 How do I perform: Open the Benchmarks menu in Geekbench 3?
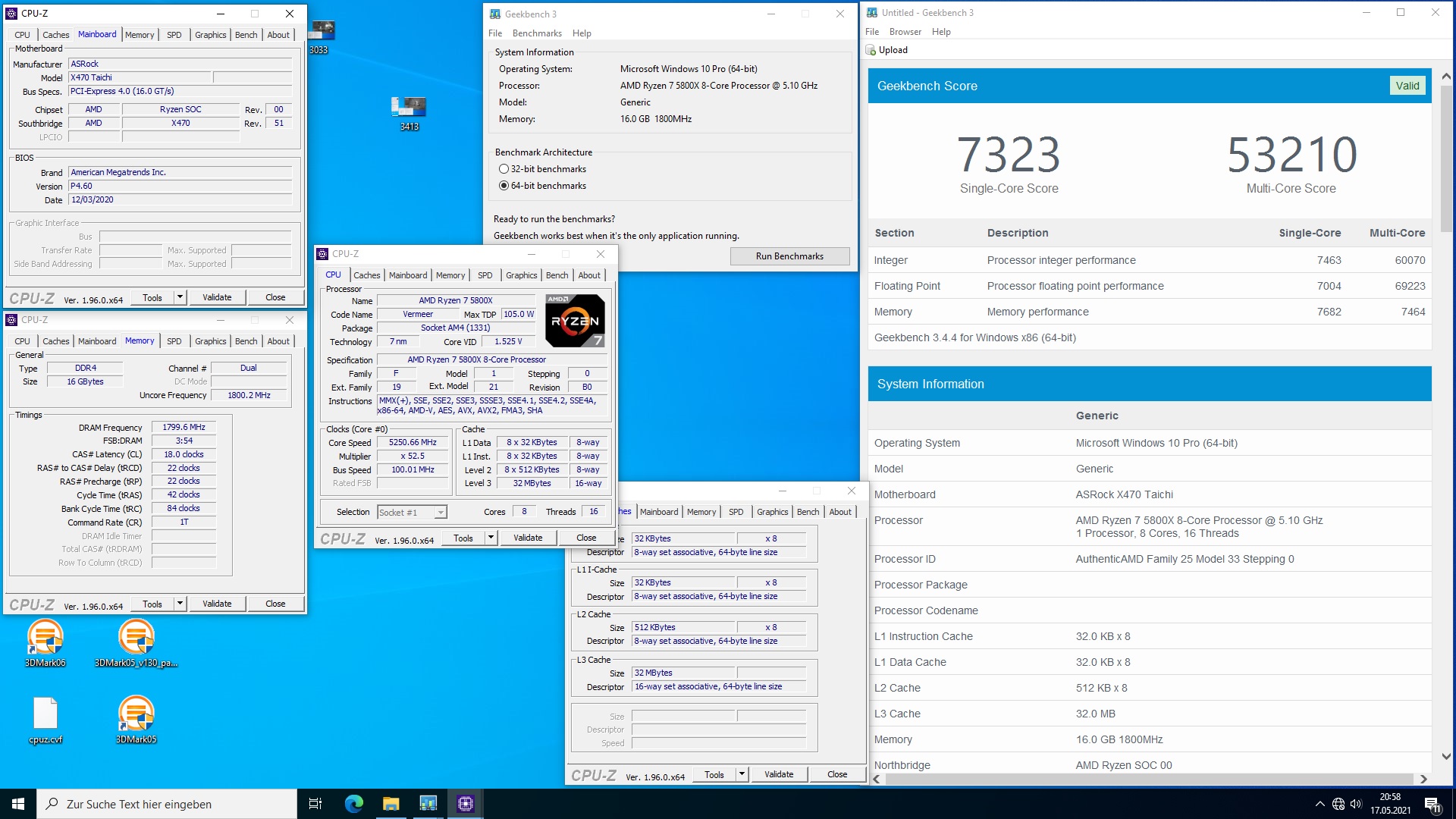(x=537, y=33)
